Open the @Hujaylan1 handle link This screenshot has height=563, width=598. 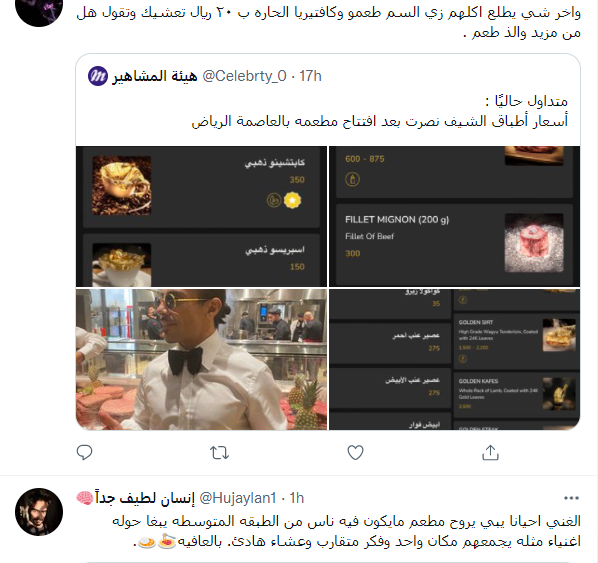pos(238,498)
